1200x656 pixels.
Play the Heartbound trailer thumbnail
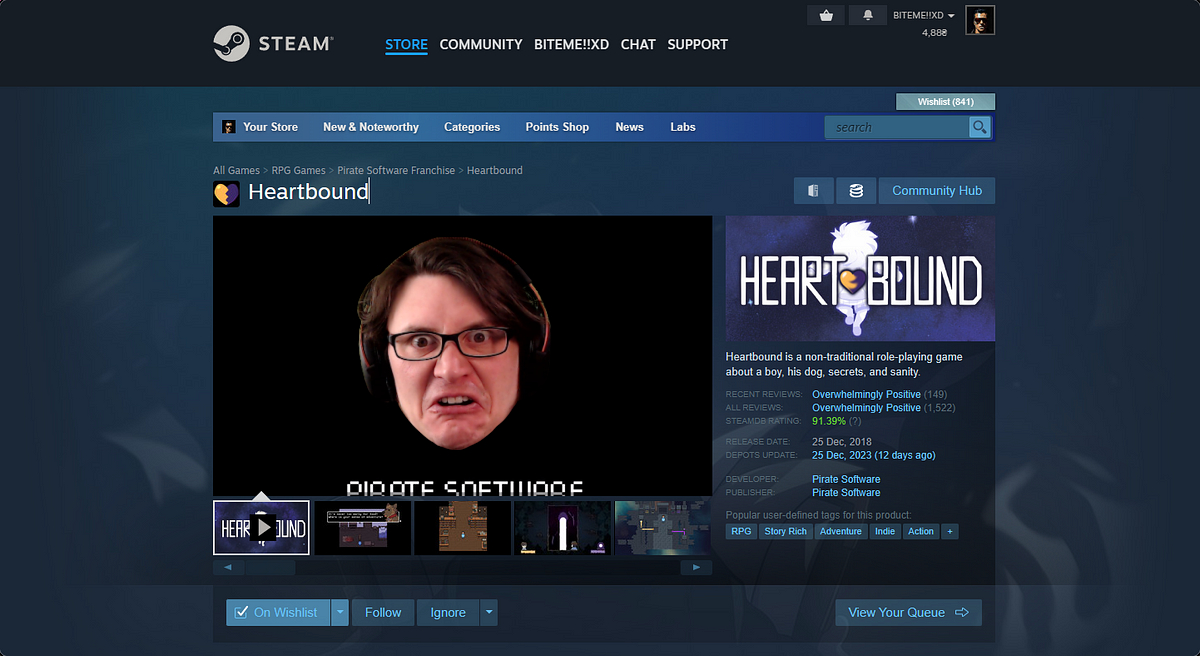261,527
